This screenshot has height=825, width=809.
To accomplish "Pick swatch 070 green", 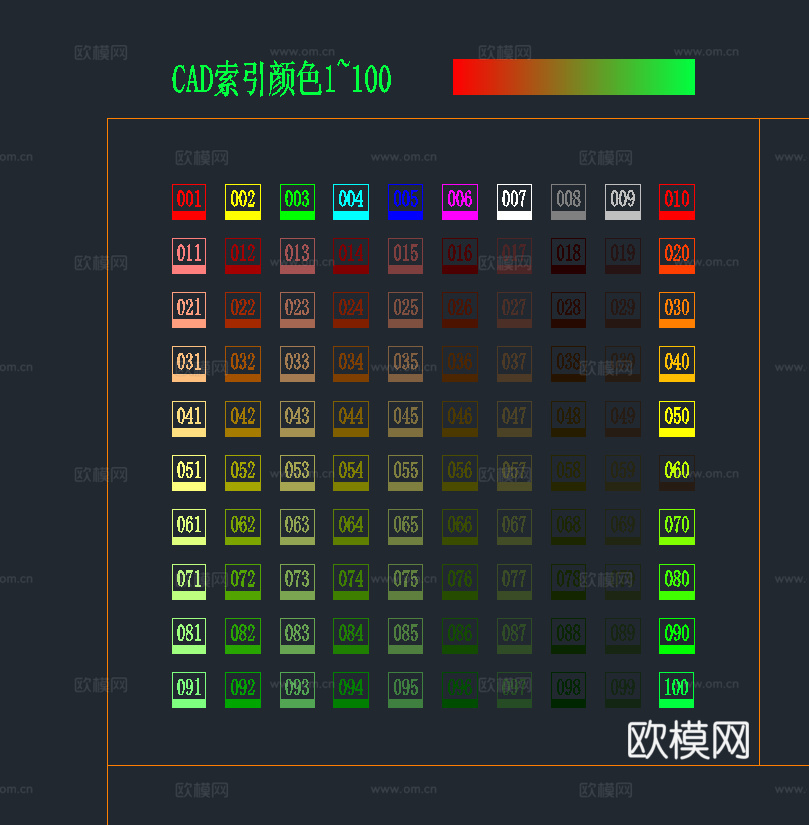I will tap(676, 525).
